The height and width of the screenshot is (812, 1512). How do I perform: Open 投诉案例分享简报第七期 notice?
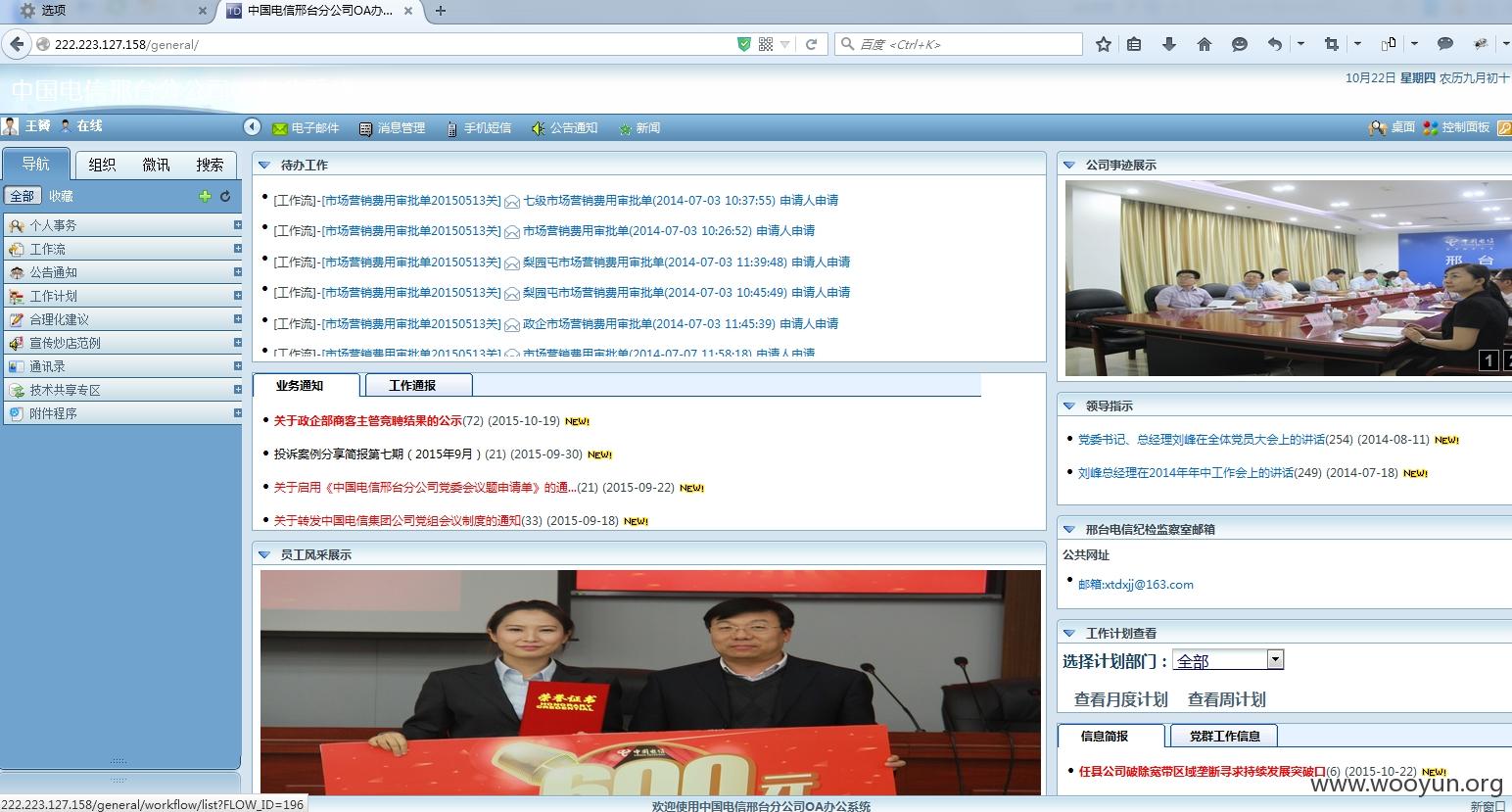pos(378,454)
